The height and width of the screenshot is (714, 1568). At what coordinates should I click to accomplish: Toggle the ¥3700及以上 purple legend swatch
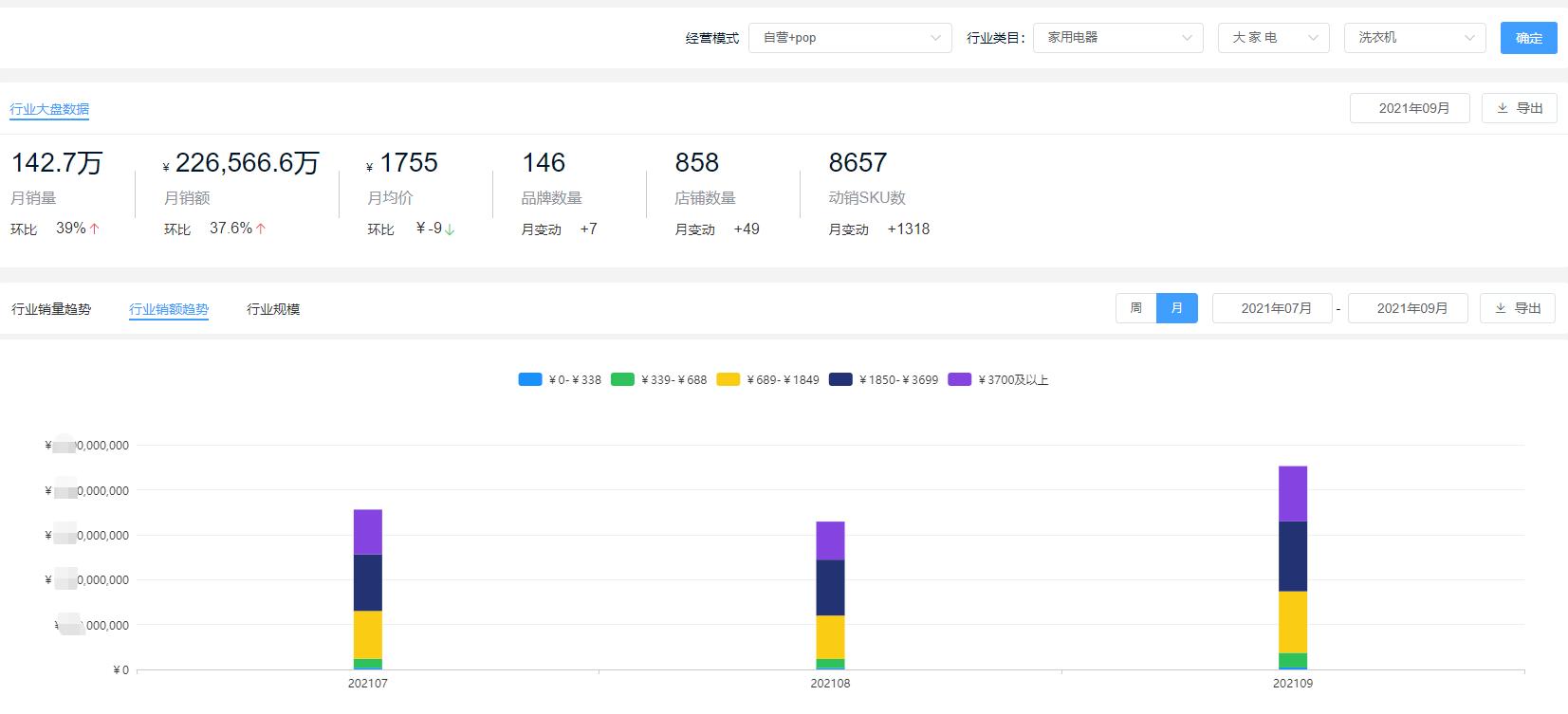tap(959, 379)
